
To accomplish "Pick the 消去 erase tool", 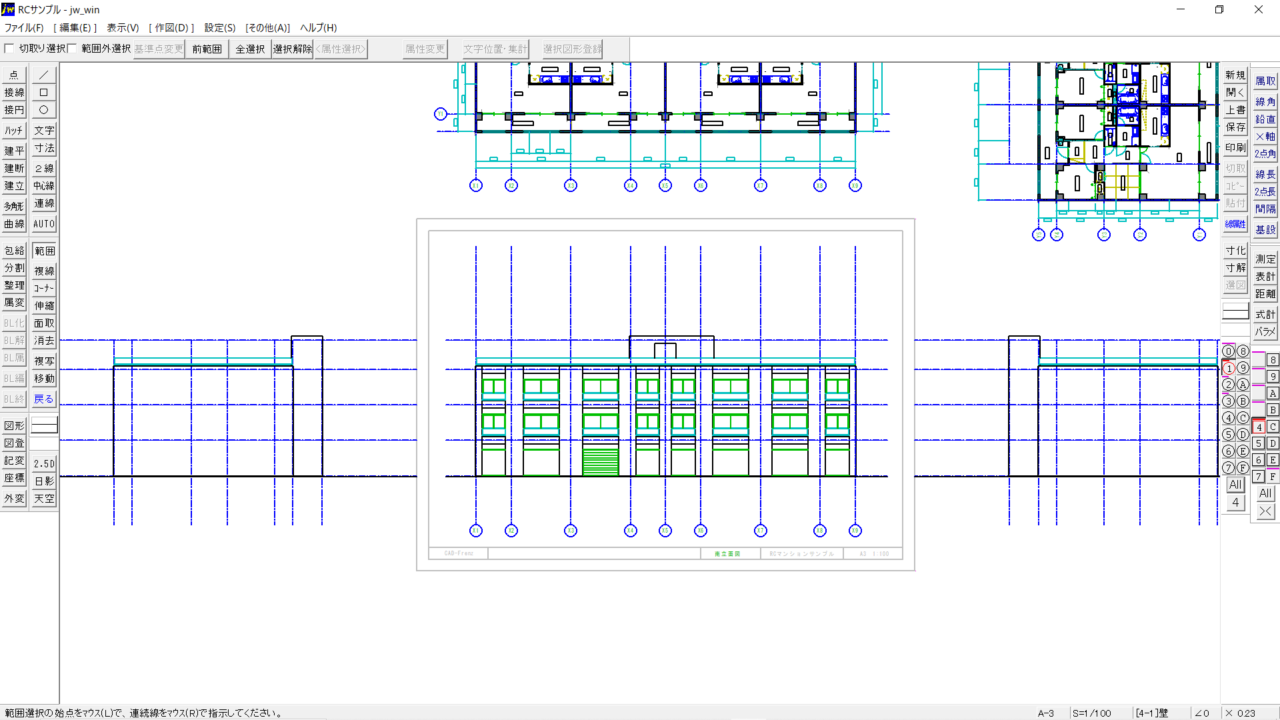I will pos(44,341).
